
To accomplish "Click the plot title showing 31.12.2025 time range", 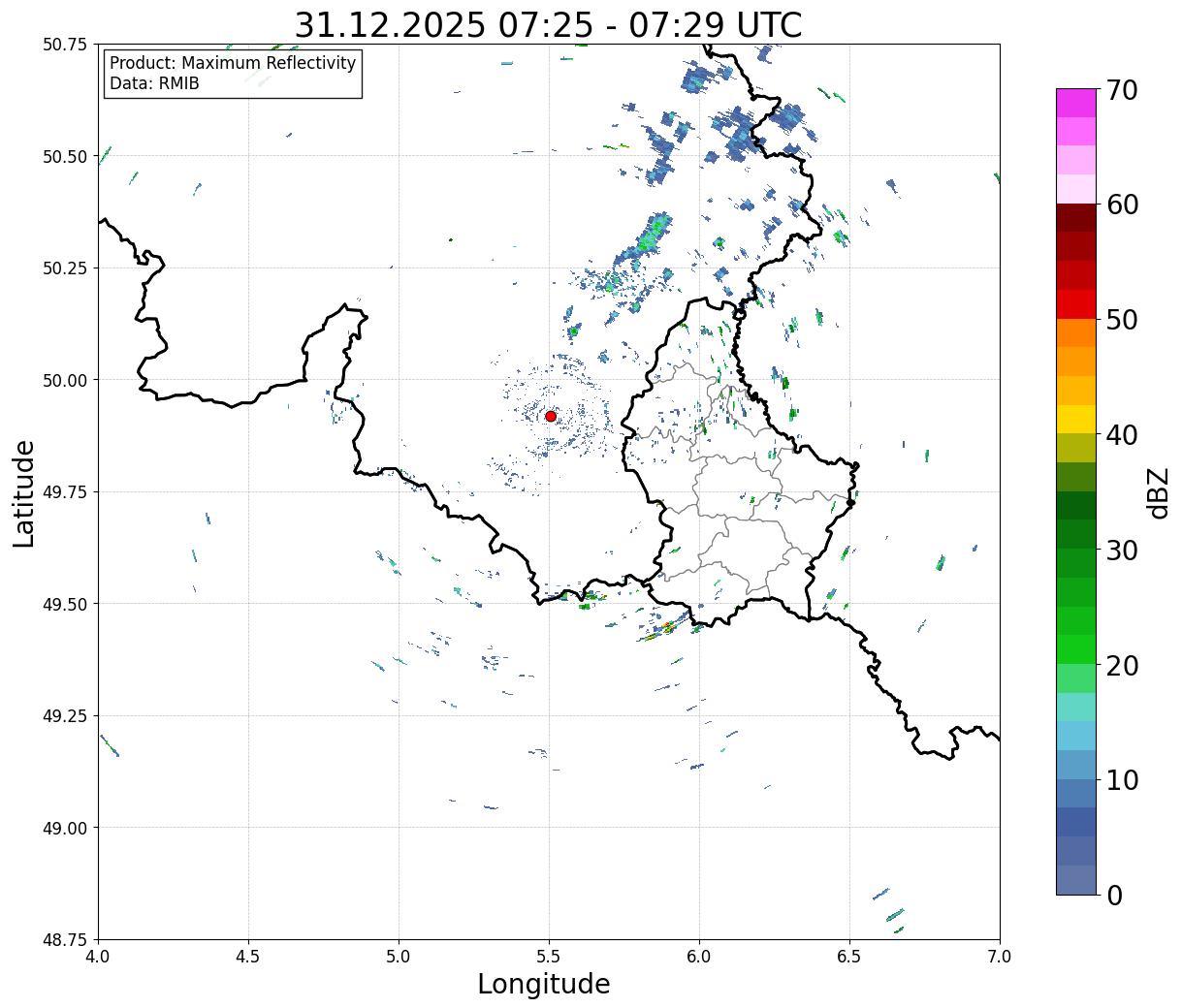I will pyautogui.click(x=548, y=24).
